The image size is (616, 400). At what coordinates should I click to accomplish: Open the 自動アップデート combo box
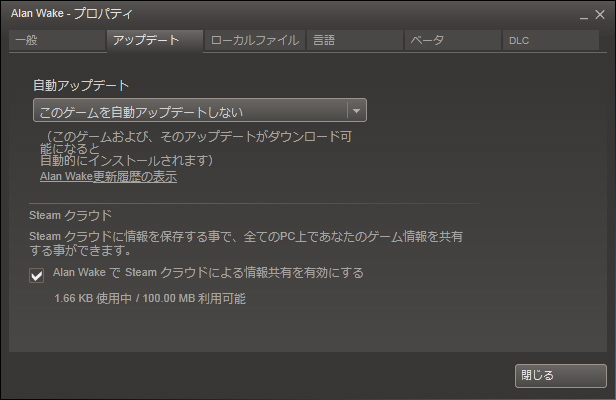200,110
